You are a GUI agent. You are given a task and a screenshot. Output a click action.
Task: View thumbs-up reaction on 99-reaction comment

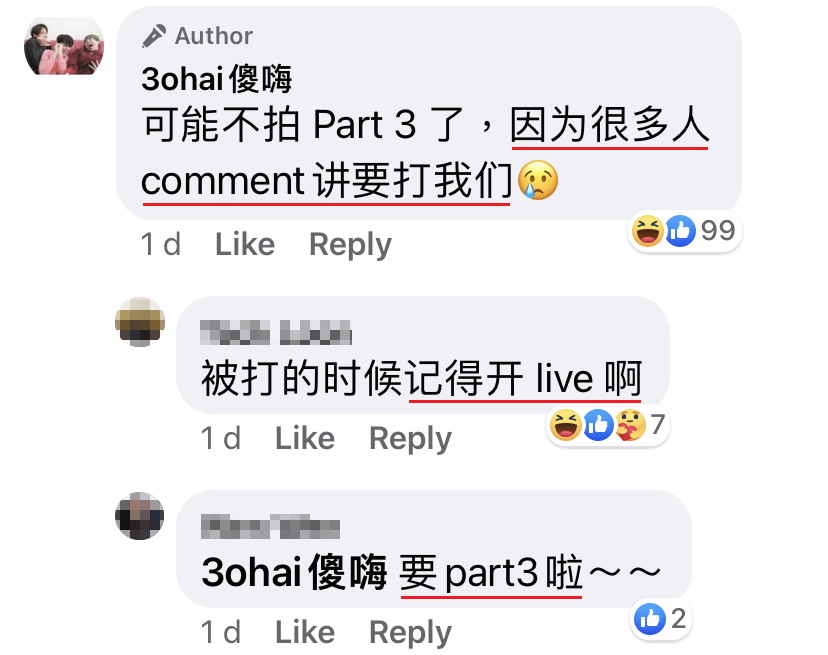(x=680, y=231)
